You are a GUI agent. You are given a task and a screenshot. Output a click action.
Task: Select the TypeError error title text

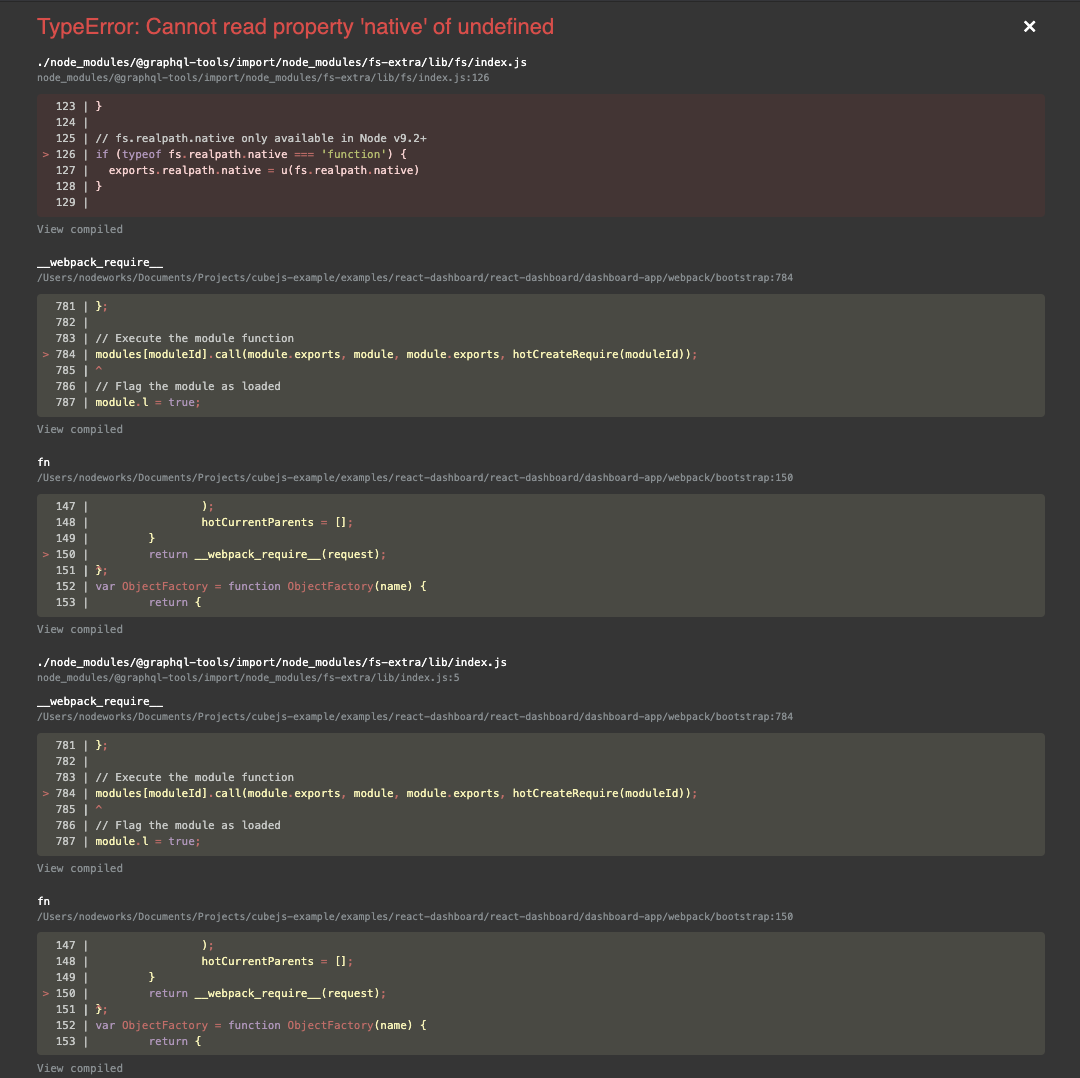tap(295, 27)
